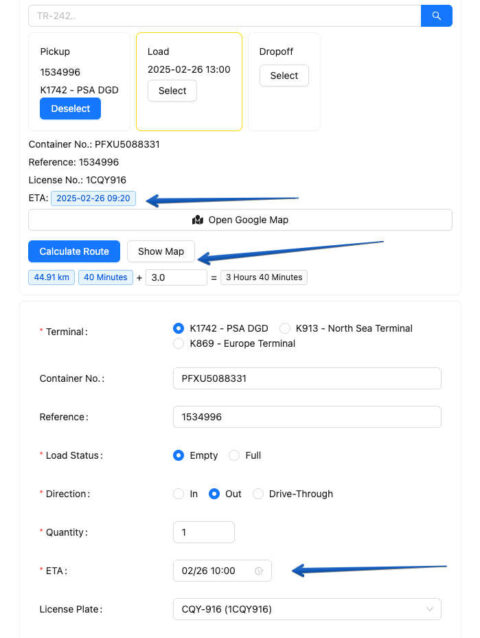Image resolution: width=480 pixels, height=638 pixels.
Task: Click the 3.0 extra hours input
Action: point(176,277)
